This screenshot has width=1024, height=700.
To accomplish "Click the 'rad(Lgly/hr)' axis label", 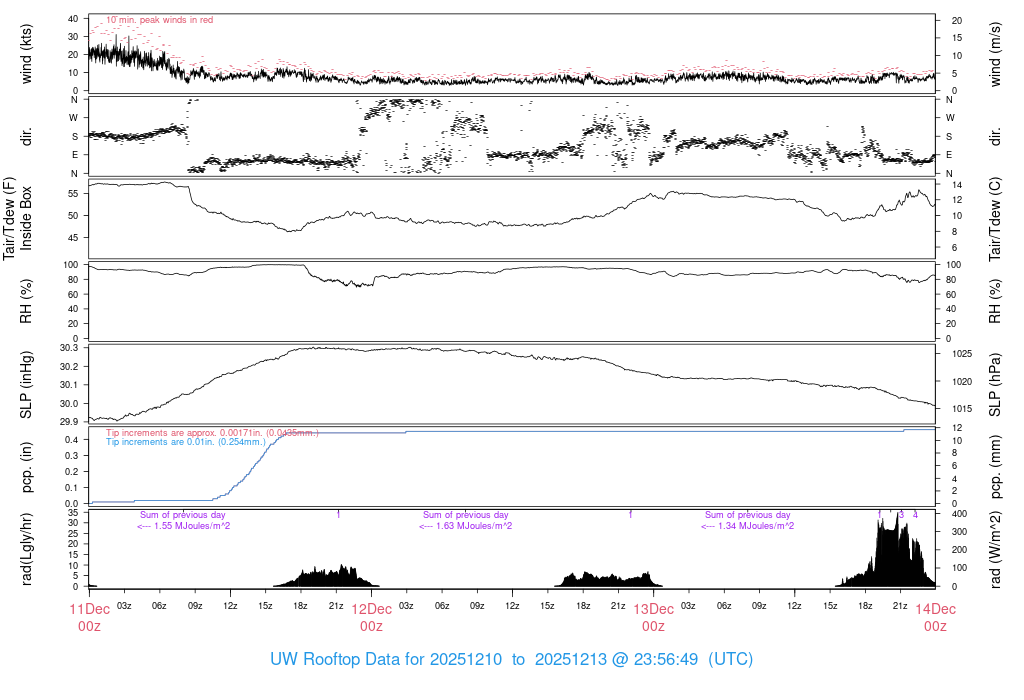I will tap(26, 549).
